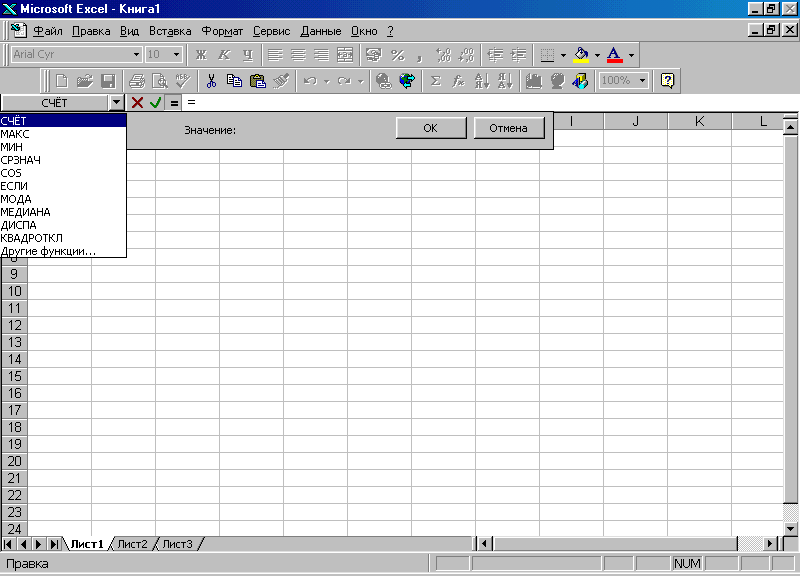Decrease indent
The height and width of the screenshot is (576, 800).
(x=495, y=55)
